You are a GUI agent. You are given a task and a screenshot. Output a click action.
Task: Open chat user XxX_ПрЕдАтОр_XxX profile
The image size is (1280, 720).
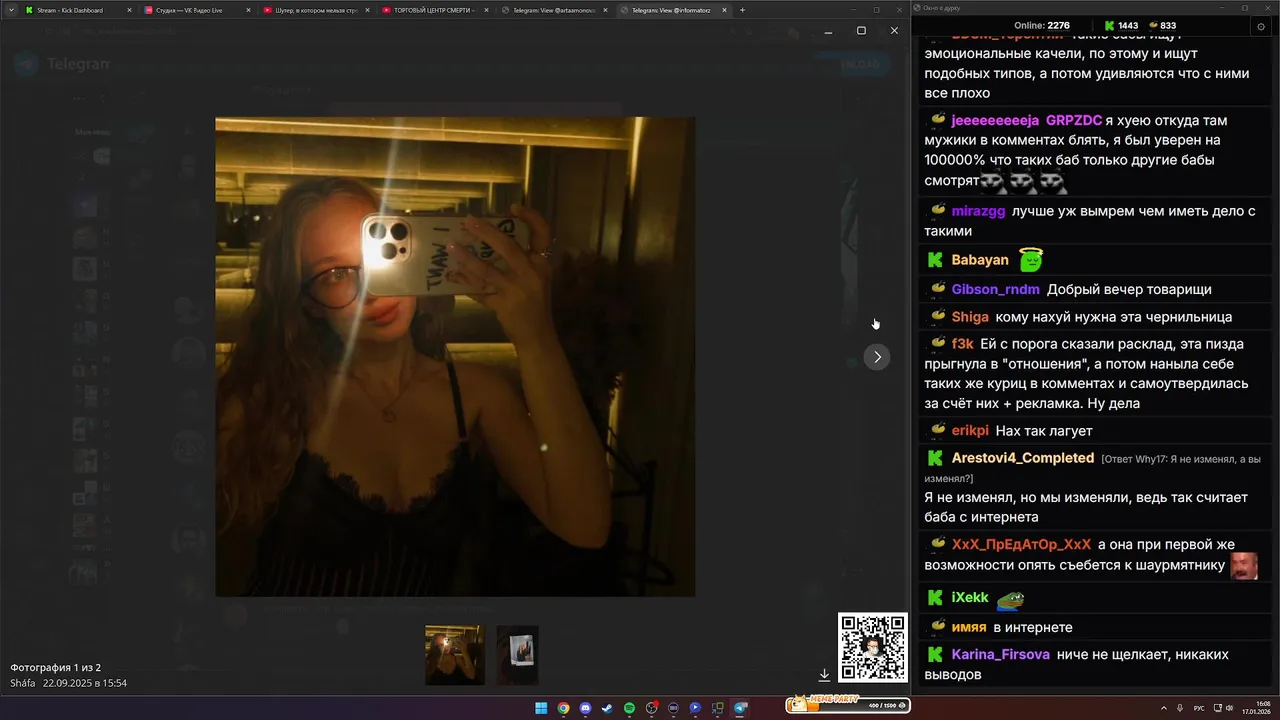(x=1021, y=545)
